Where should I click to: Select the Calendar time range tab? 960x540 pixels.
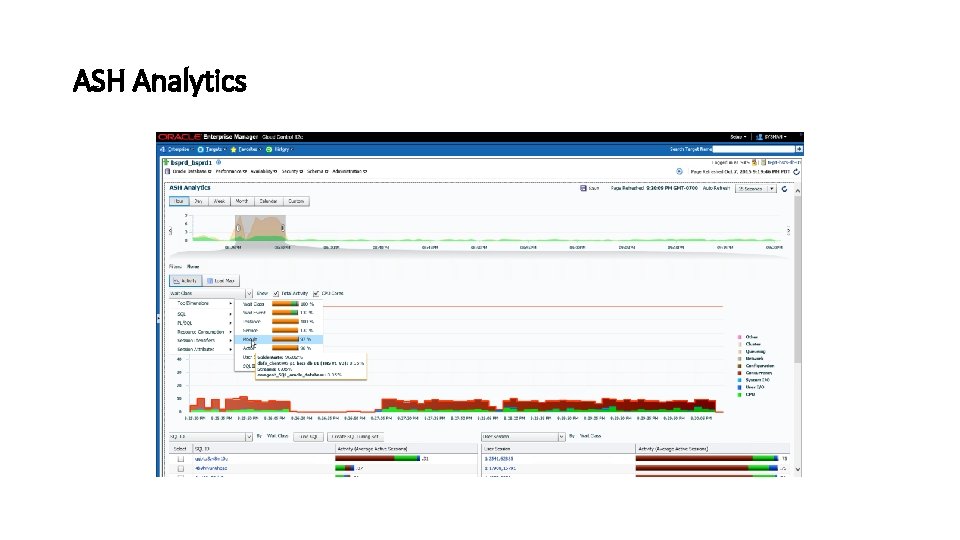click(x=268, y=201)
